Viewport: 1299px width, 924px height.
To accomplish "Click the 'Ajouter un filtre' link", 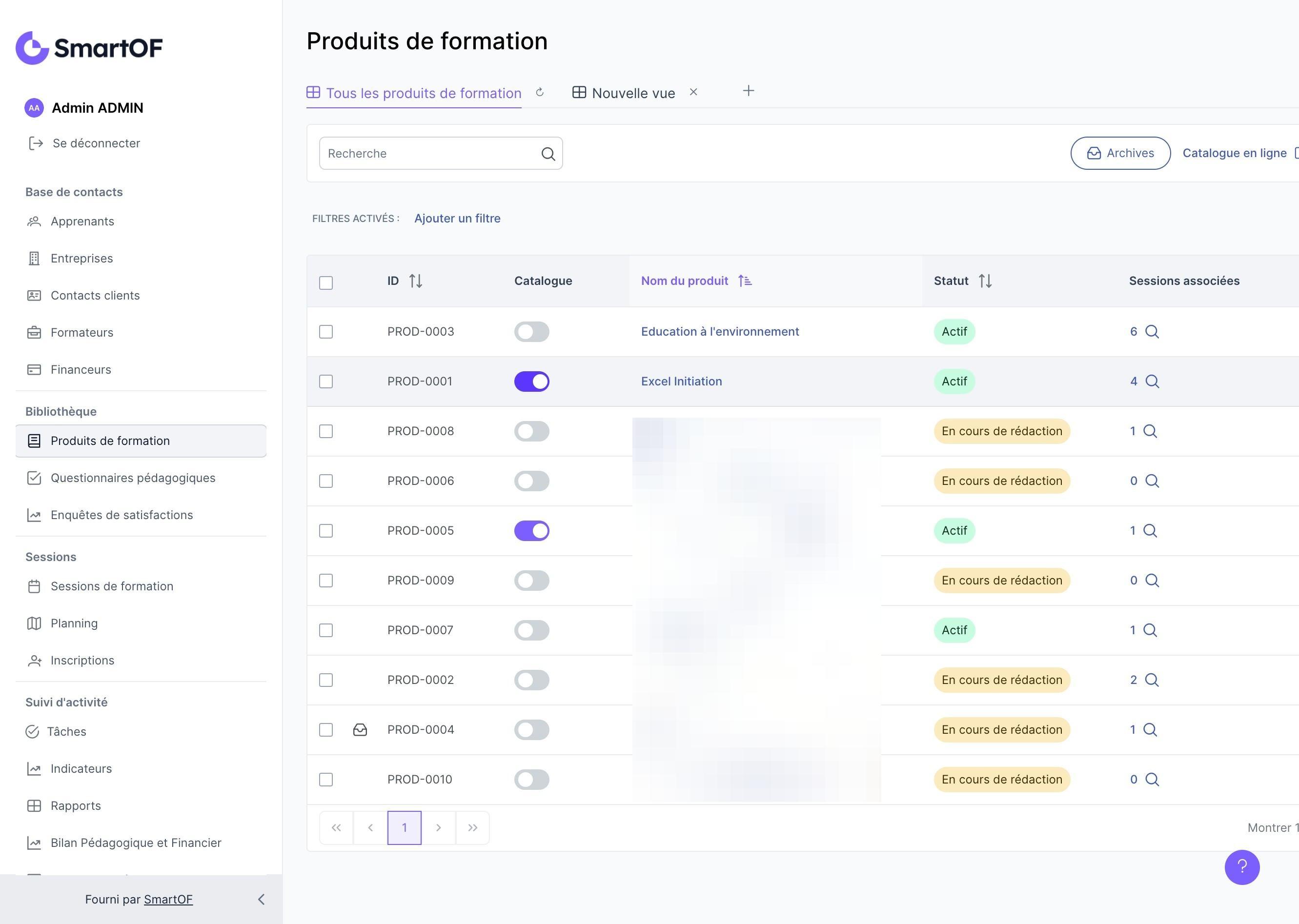I will [457, 219].
